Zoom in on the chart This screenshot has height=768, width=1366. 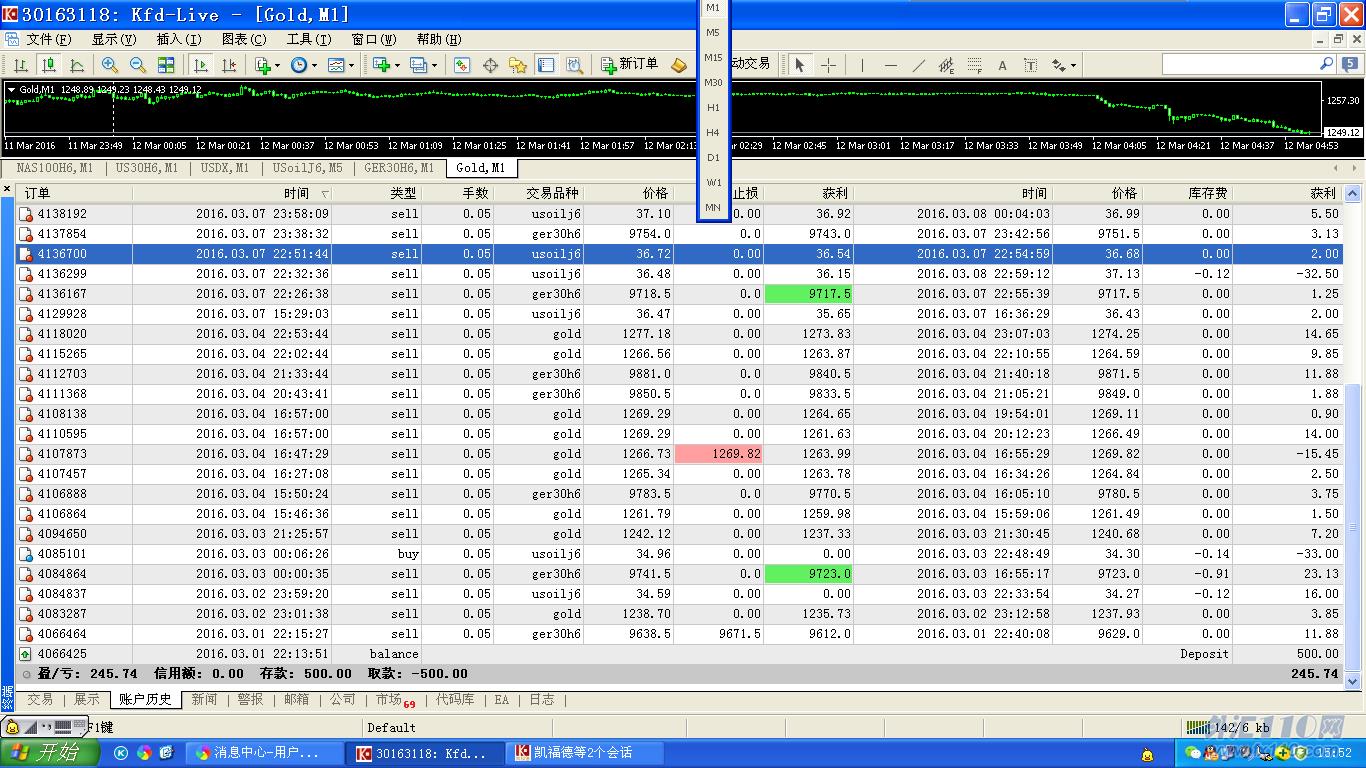(x=110, y=65)
